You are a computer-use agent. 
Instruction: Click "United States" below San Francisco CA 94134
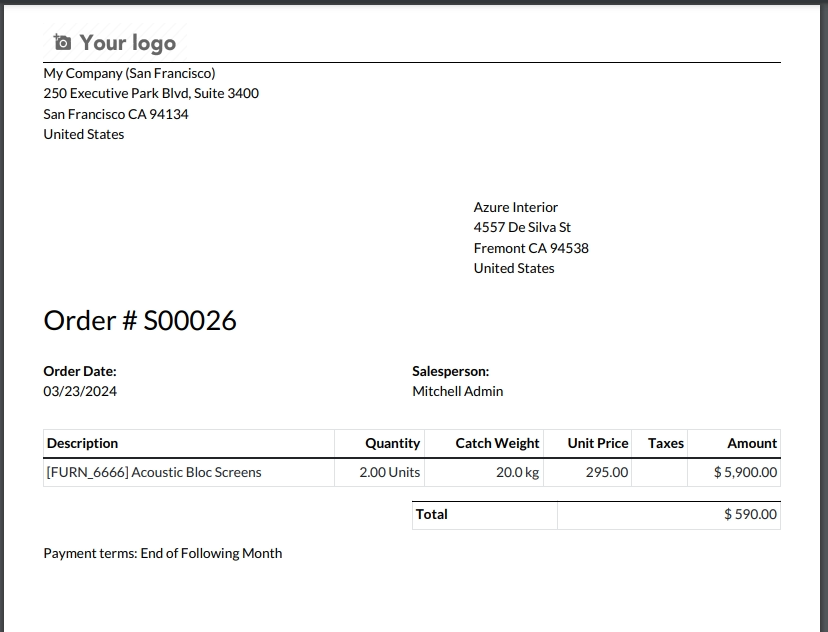(x=83, y=134)
